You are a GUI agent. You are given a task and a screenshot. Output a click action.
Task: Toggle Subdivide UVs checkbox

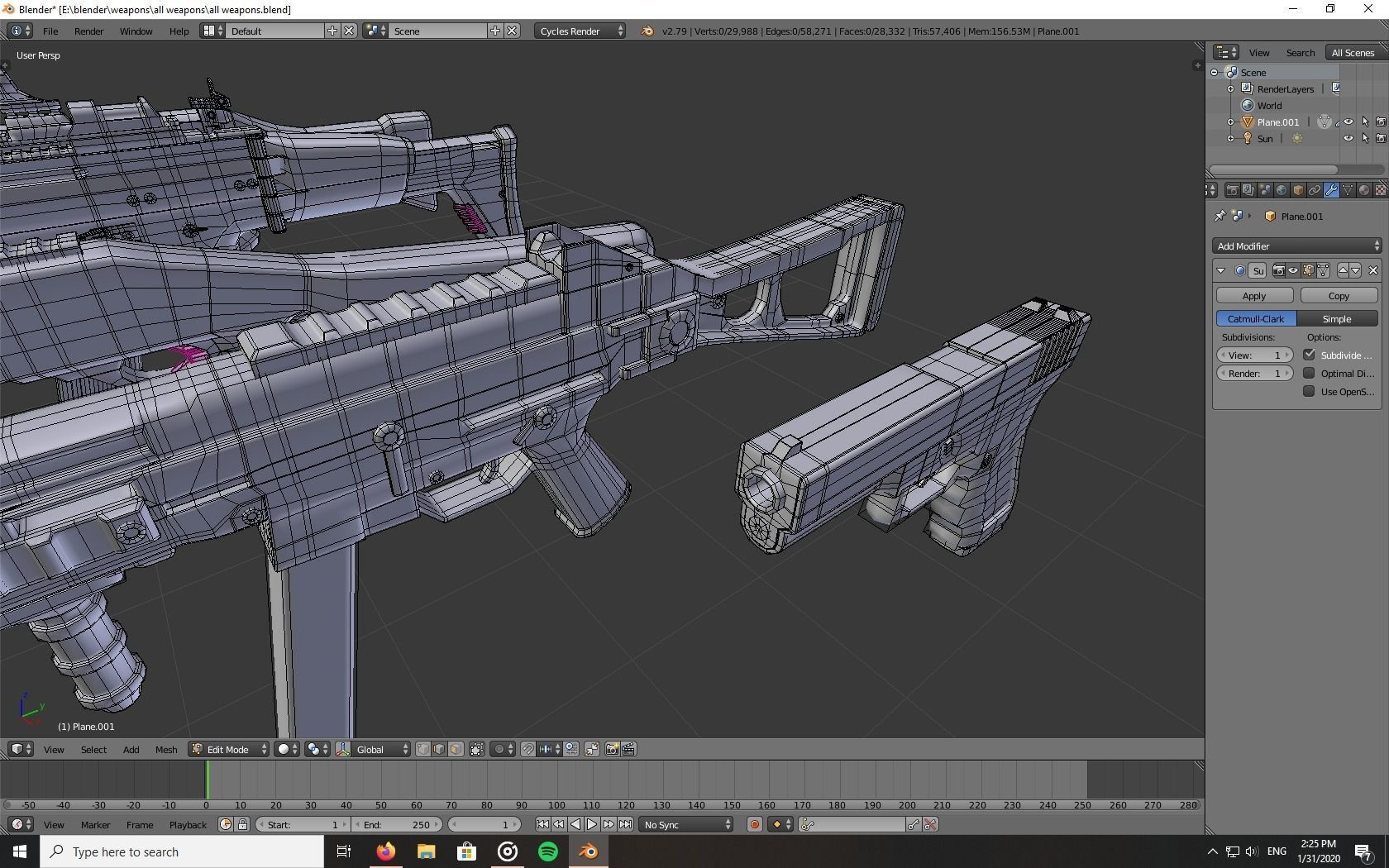click(1309, 355)
